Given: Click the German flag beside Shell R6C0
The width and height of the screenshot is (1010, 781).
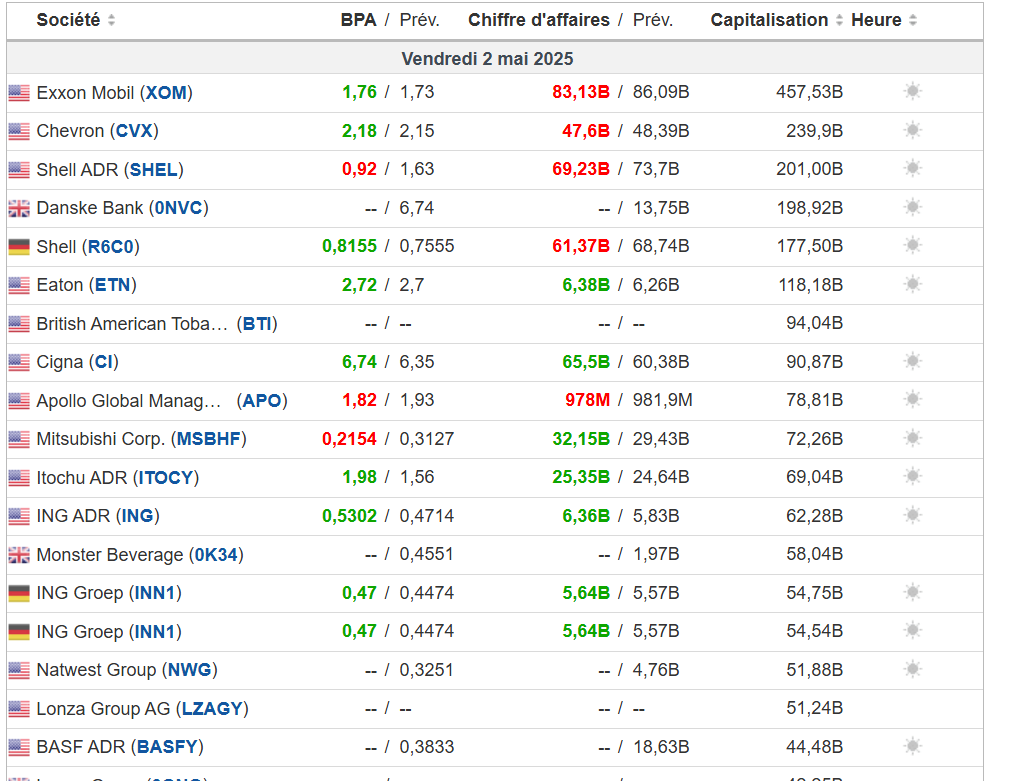Looking at the screenshot, I should (x=19, y=247).
